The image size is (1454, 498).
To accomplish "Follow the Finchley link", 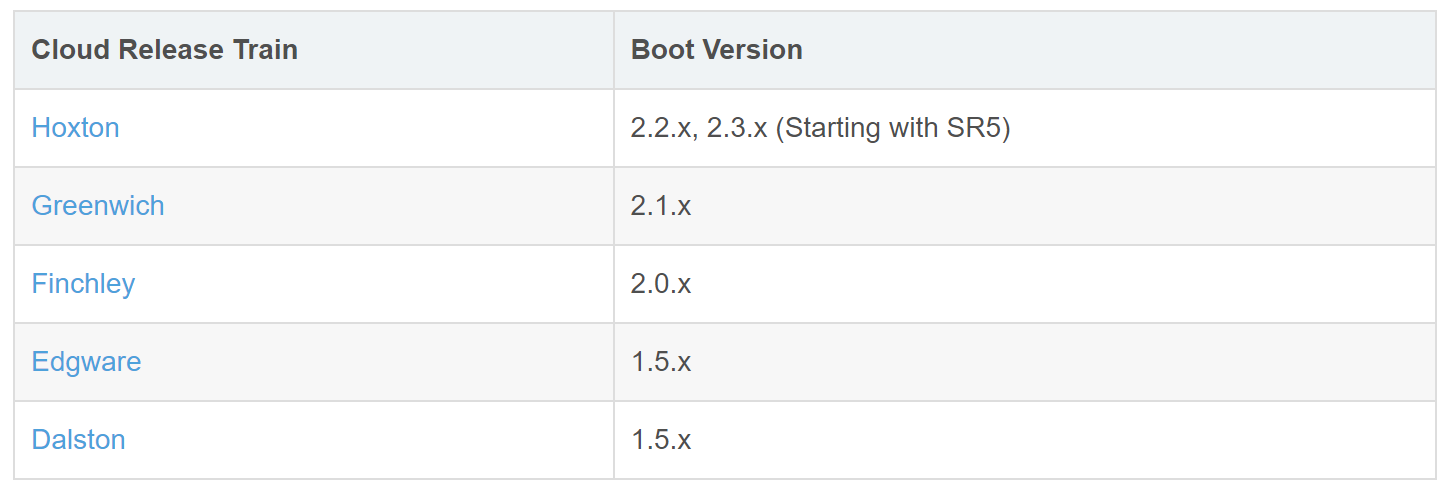I will tap(83, 284).
